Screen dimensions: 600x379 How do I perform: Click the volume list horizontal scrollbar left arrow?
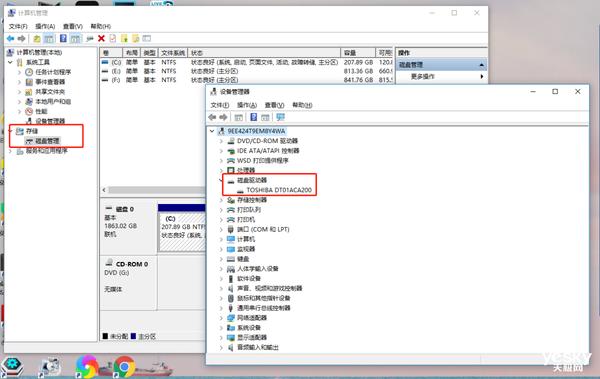tap(104, 190)
